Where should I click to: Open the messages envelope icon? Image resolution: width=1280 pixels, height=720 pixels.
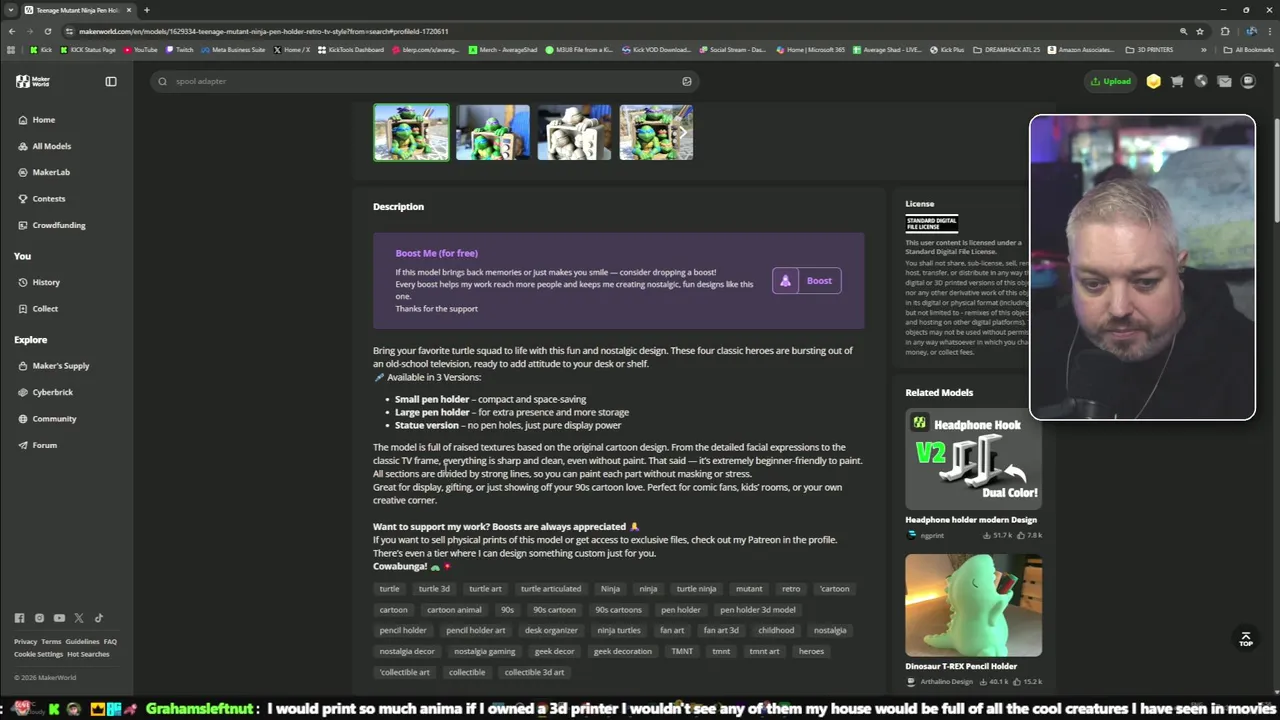click(x=1224, y=81)
